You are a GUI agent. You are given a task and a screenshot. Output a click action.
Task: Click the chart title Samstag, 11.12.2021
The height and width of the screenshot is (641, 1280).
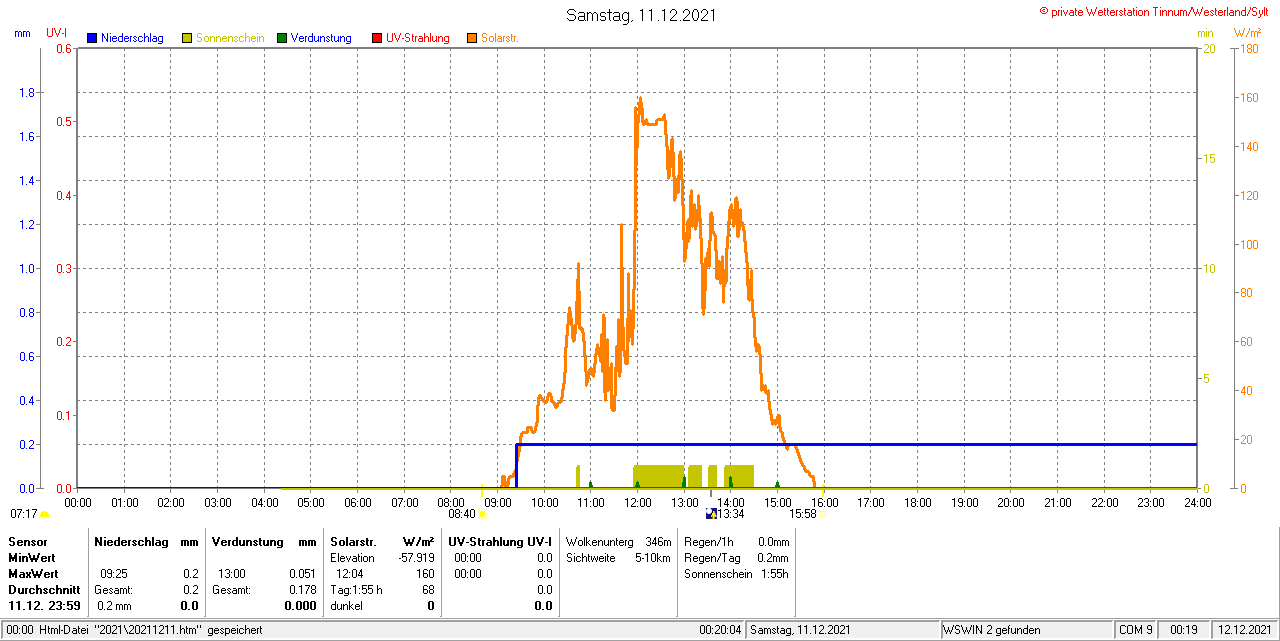(x=641, y=15)
